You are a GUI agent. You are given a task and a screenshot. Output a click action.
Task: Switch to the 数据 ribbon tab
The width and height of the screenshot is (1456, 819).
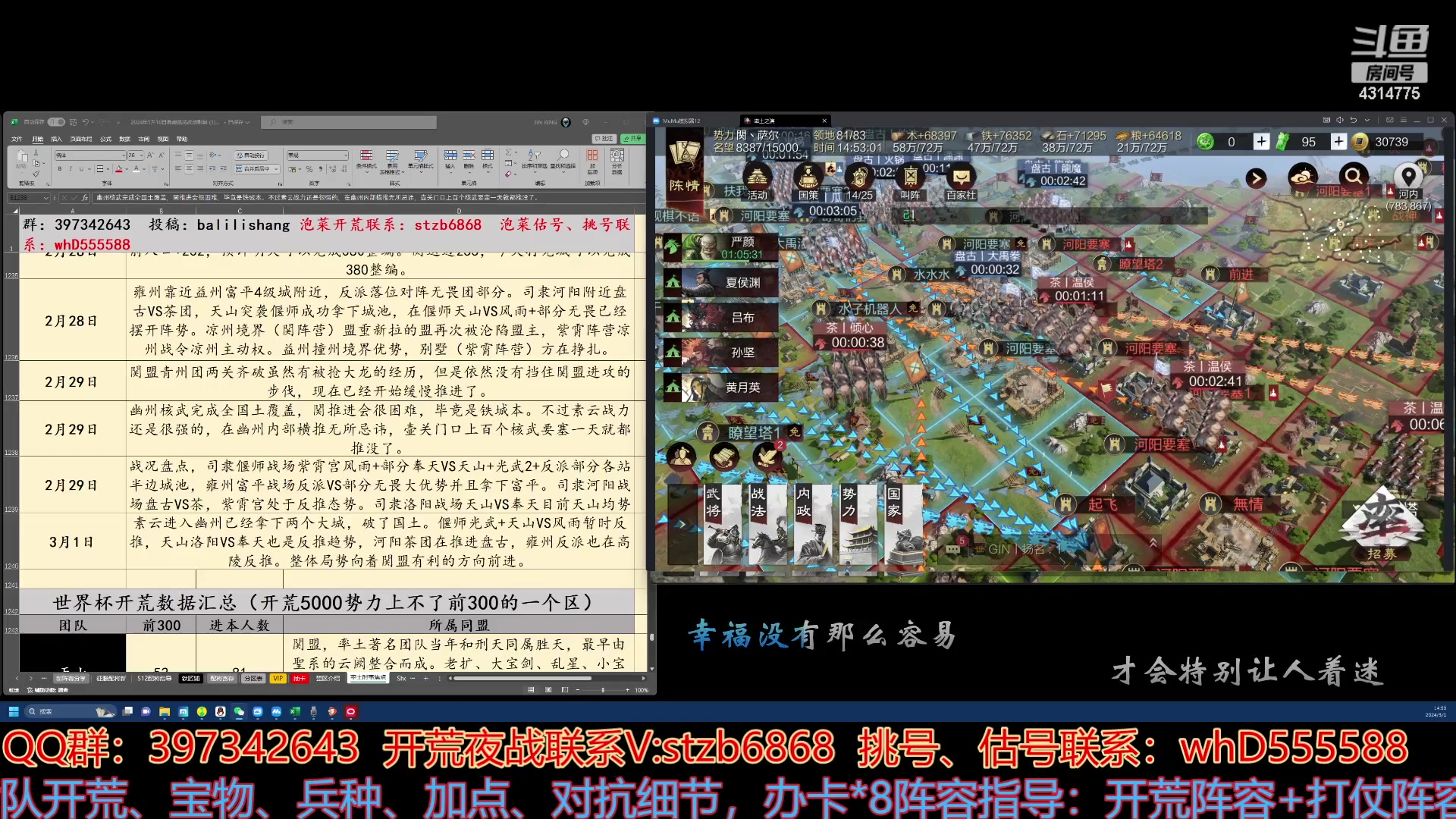125,139
